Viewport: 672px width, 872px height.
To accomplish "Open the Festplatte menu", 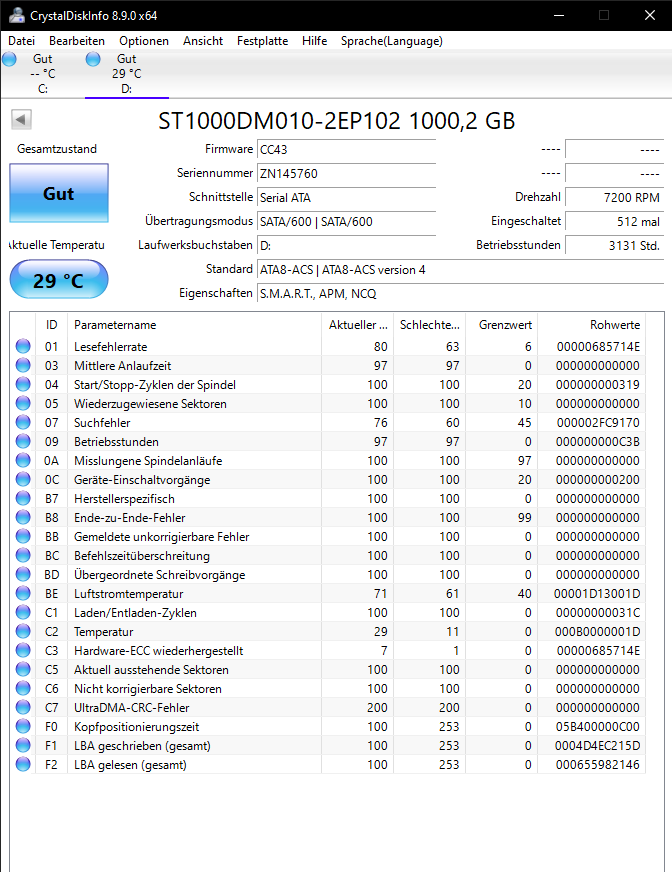I will (263, 41).
